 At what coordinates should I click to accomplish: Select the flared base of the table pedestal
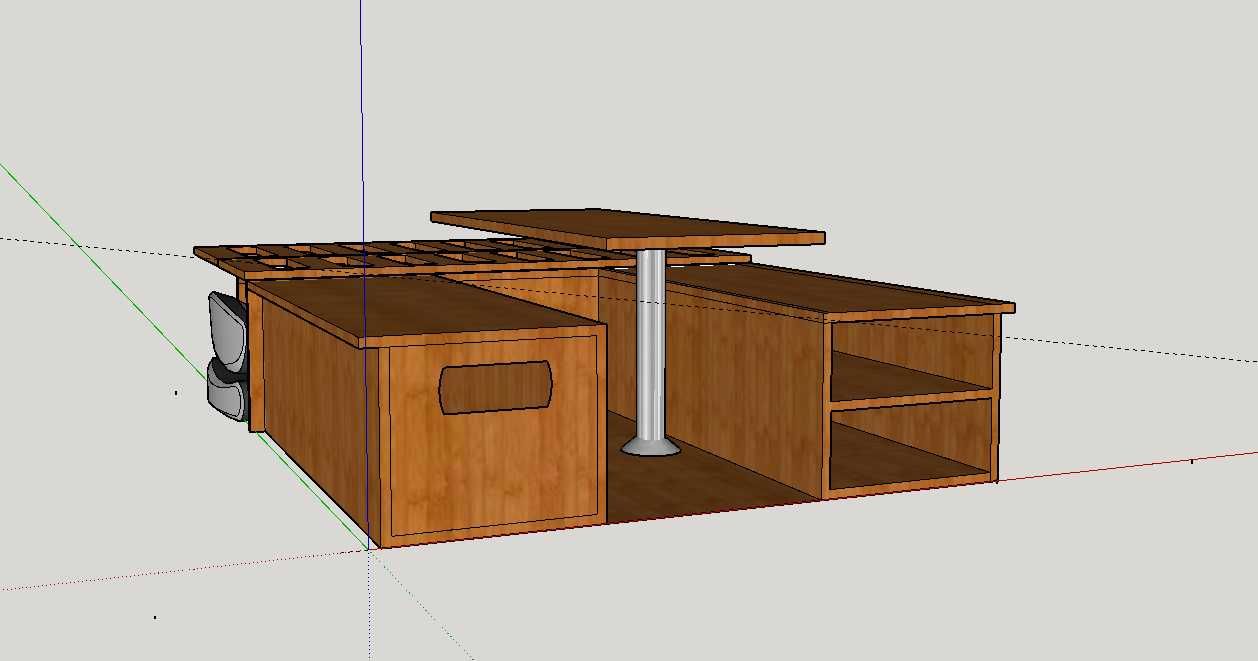click(651, 446)
